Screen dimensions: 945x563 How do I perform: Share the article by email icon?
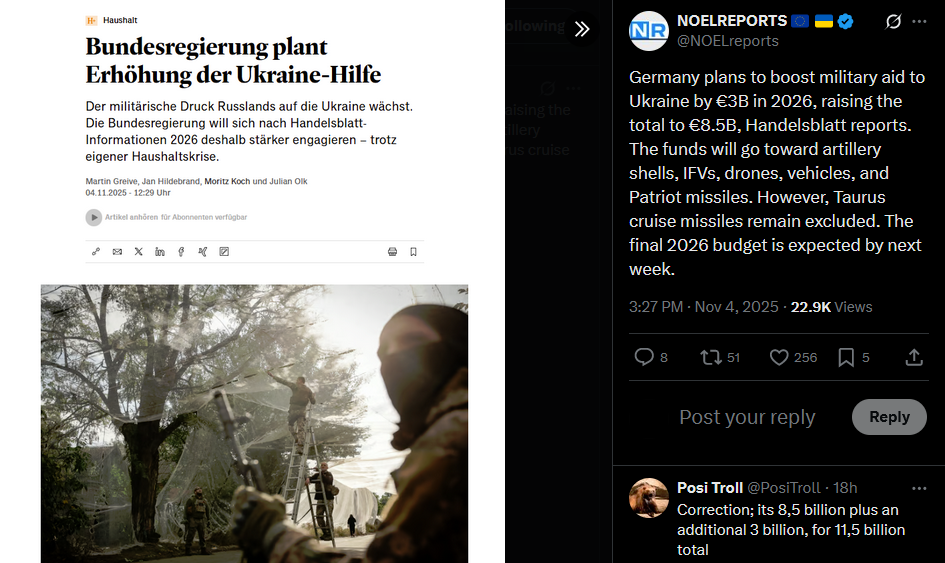pos(118,251)
